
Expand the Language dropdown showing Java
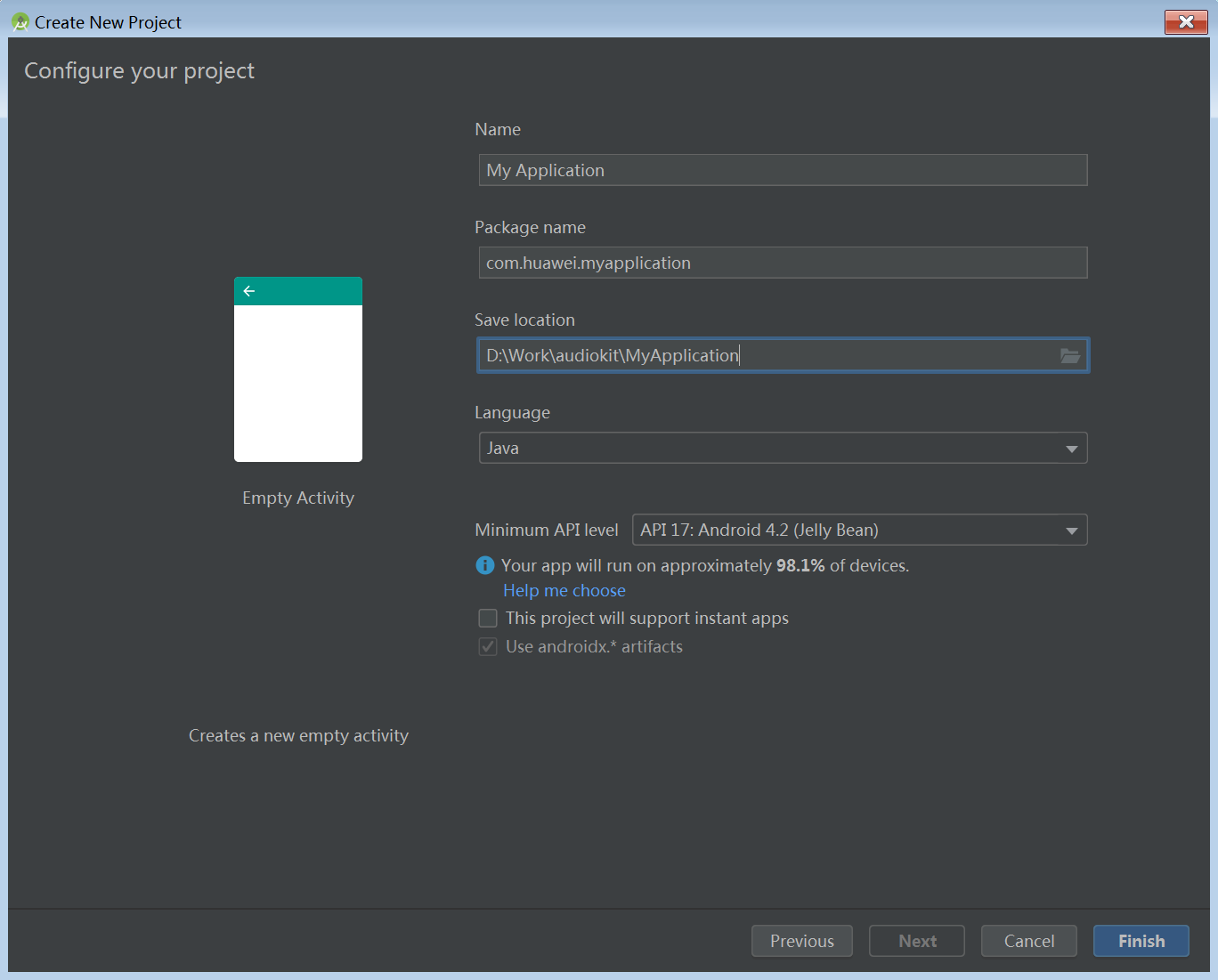[x=783, y=448]
